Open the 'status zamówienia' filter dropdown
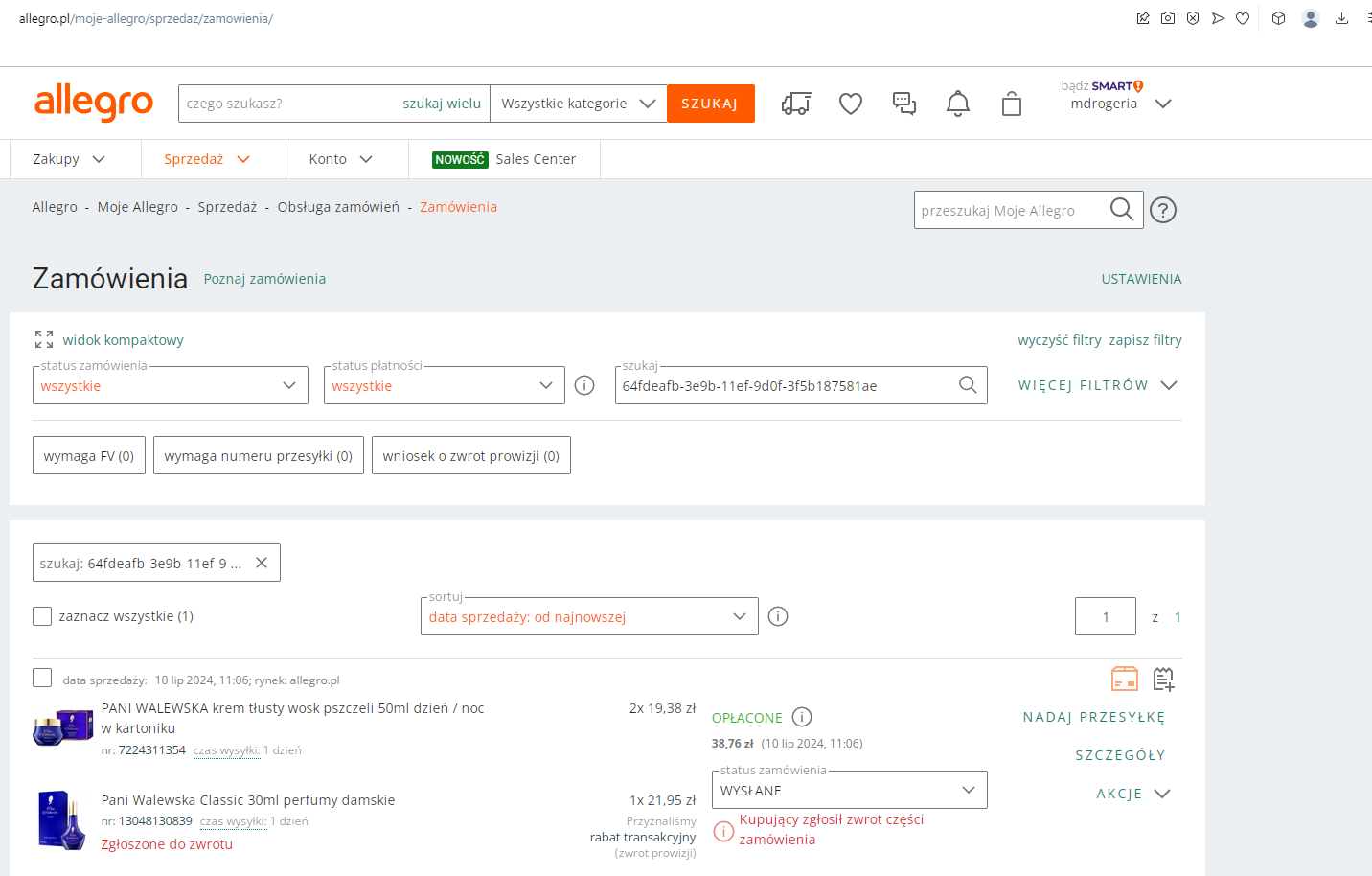1372x876 pixels. (171, 385)
